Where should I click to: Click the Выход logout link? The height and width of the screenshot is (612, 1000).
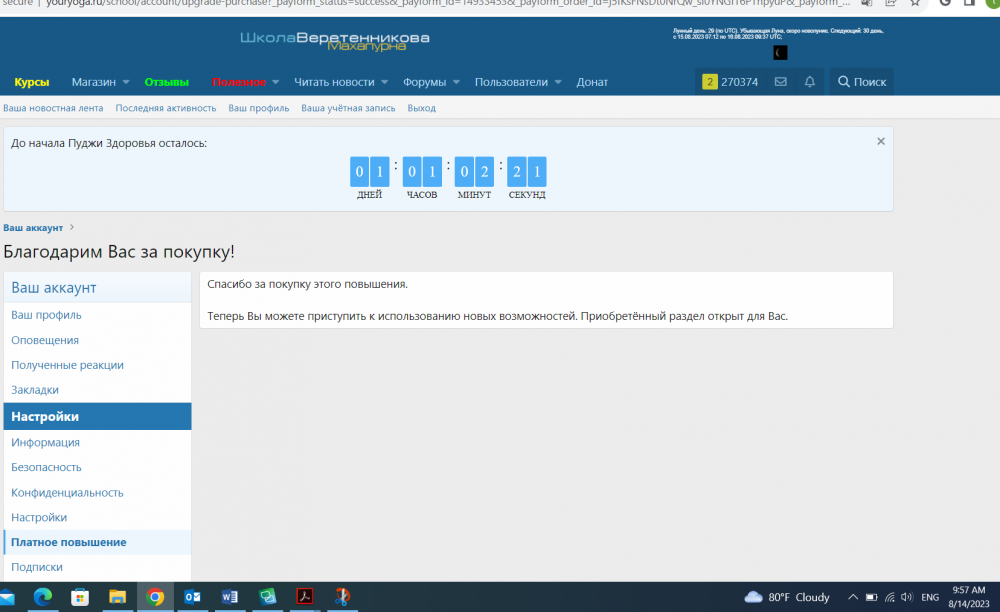(x=421, y=108)
